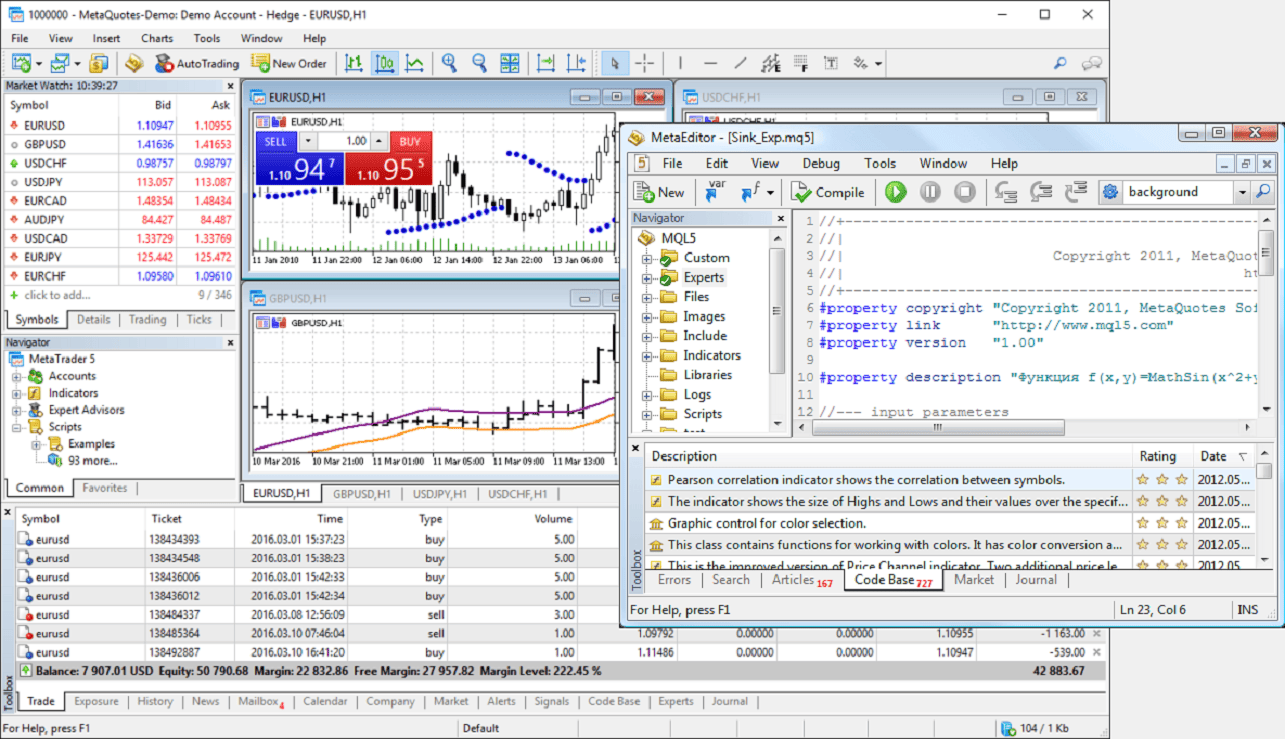This screenshot has height=739, width=1285.
Task: Click the stop debugging button
Action: (x=964, y=192)
